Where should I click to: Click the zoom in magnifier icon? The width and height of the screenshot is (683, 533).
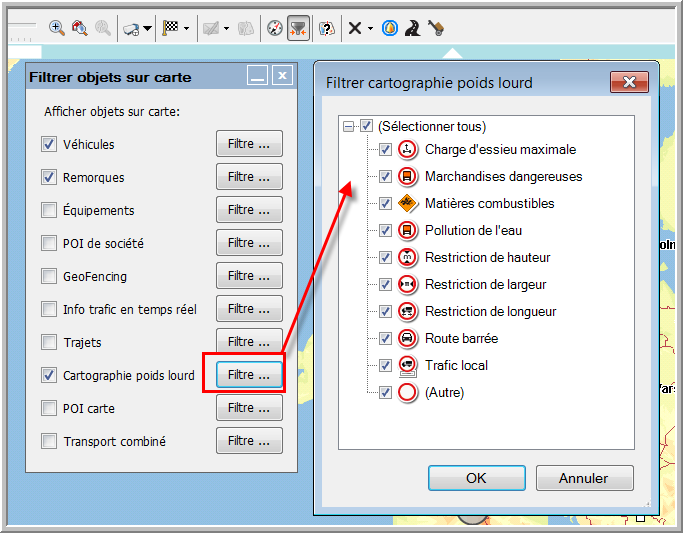pos(57,28)
